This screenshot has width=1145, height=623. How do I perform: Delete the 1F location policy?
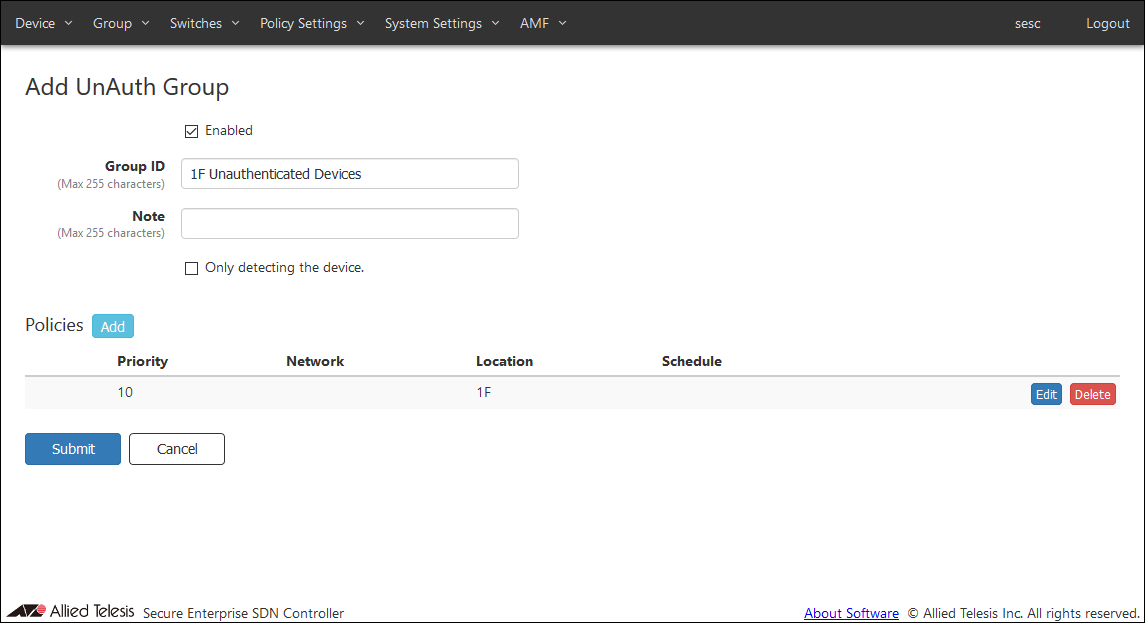[1092, 394]
